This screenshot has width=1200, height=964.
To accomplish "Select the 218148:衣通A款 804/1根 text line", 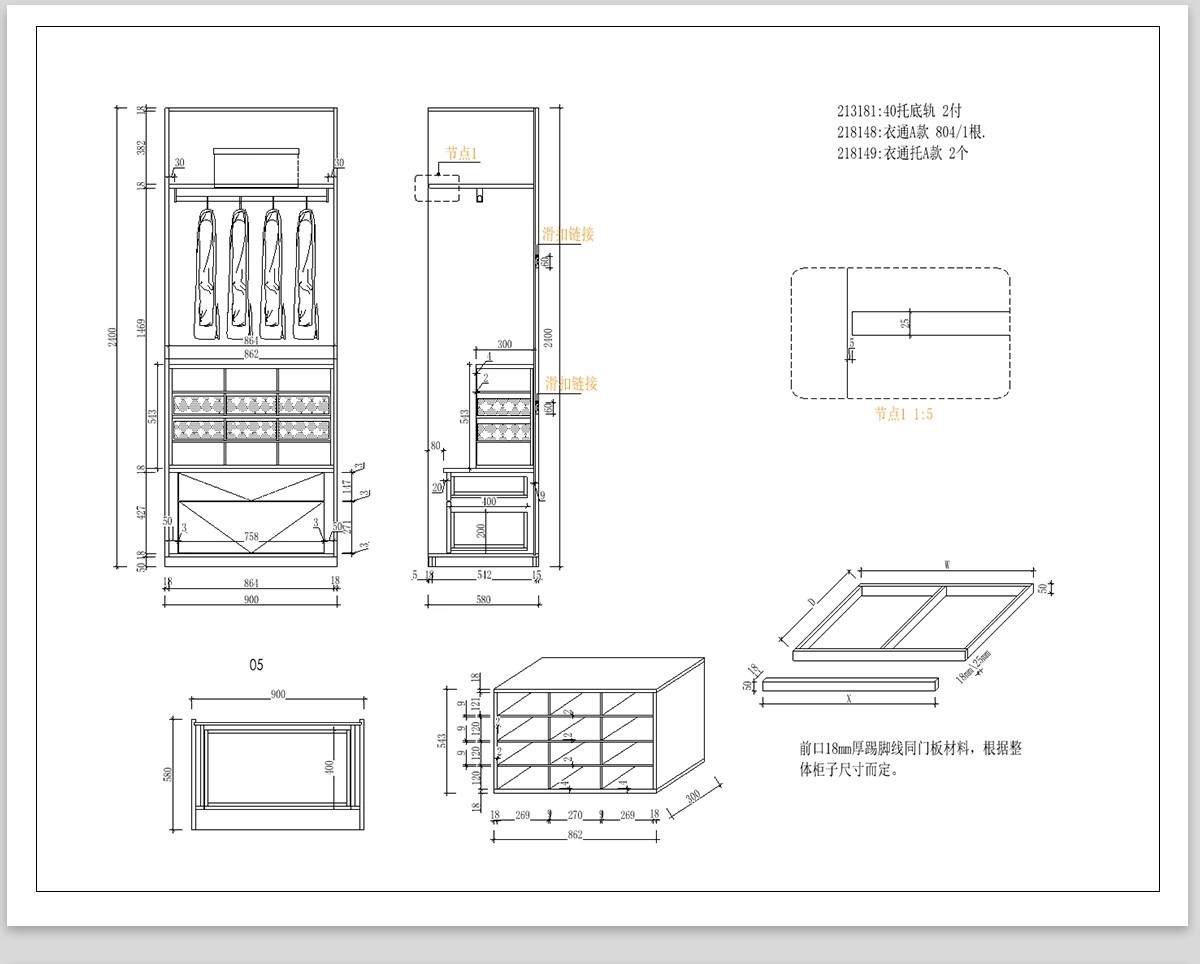I will (x=911, y=132).
